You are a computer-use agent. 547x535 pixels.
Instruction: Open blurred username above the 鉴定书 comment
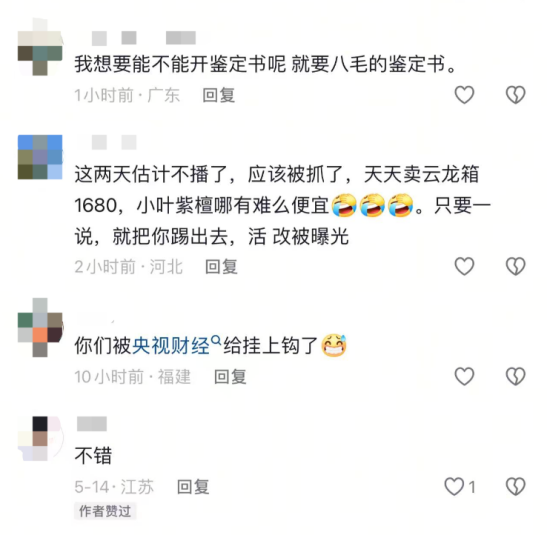144,38
